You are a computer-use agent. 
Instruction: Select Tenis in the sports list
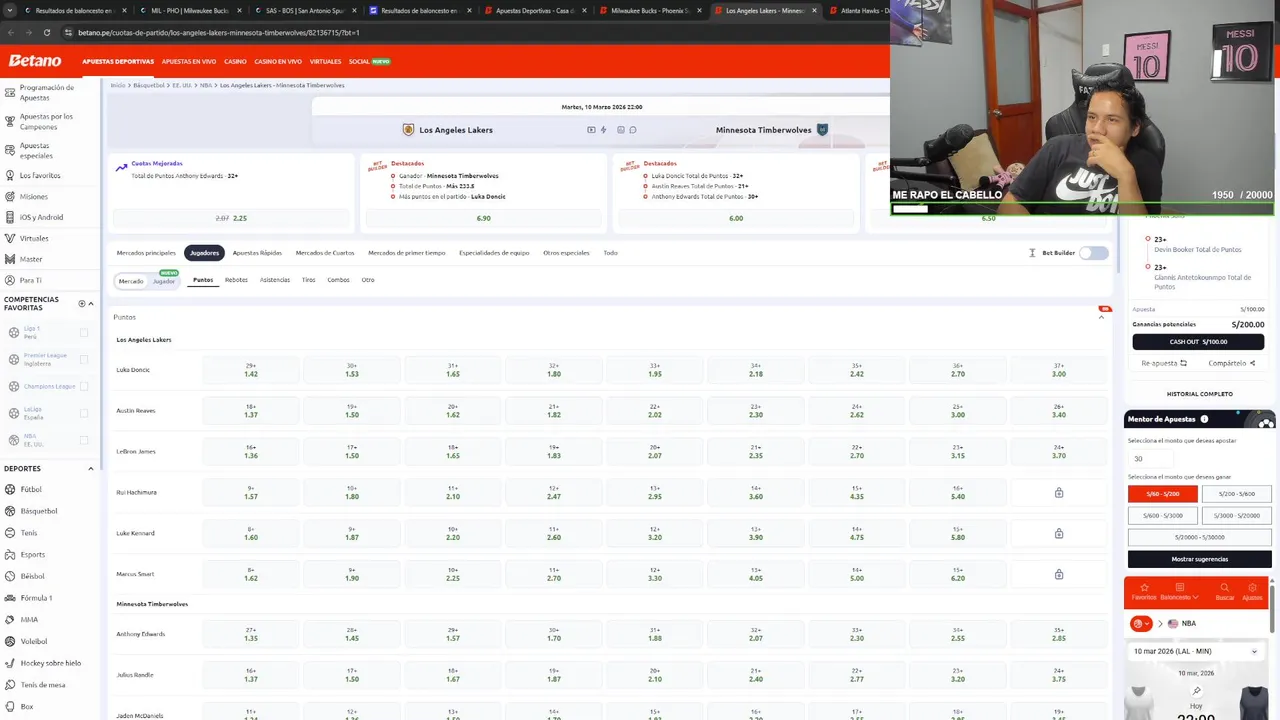[x=28, y=533]
